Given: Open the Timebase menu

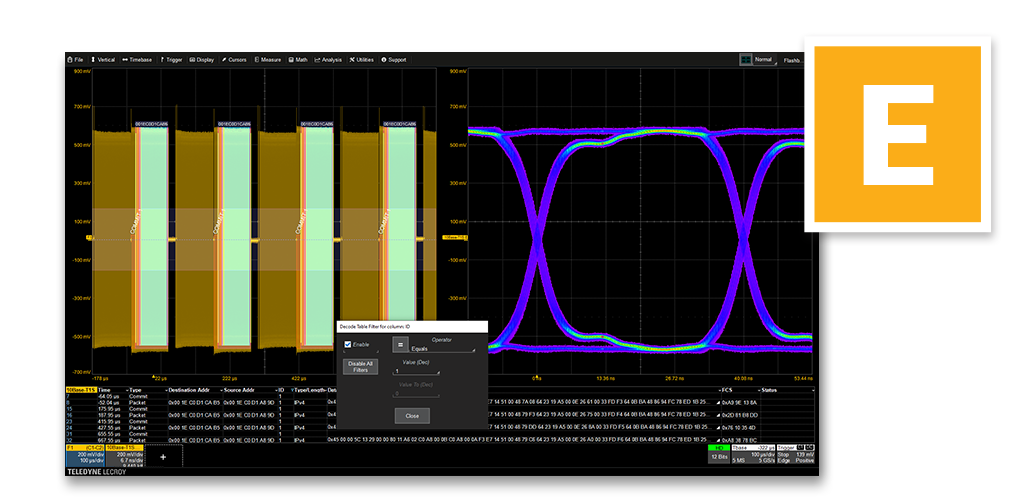Looking at the screenshot, I should (138, 60).
